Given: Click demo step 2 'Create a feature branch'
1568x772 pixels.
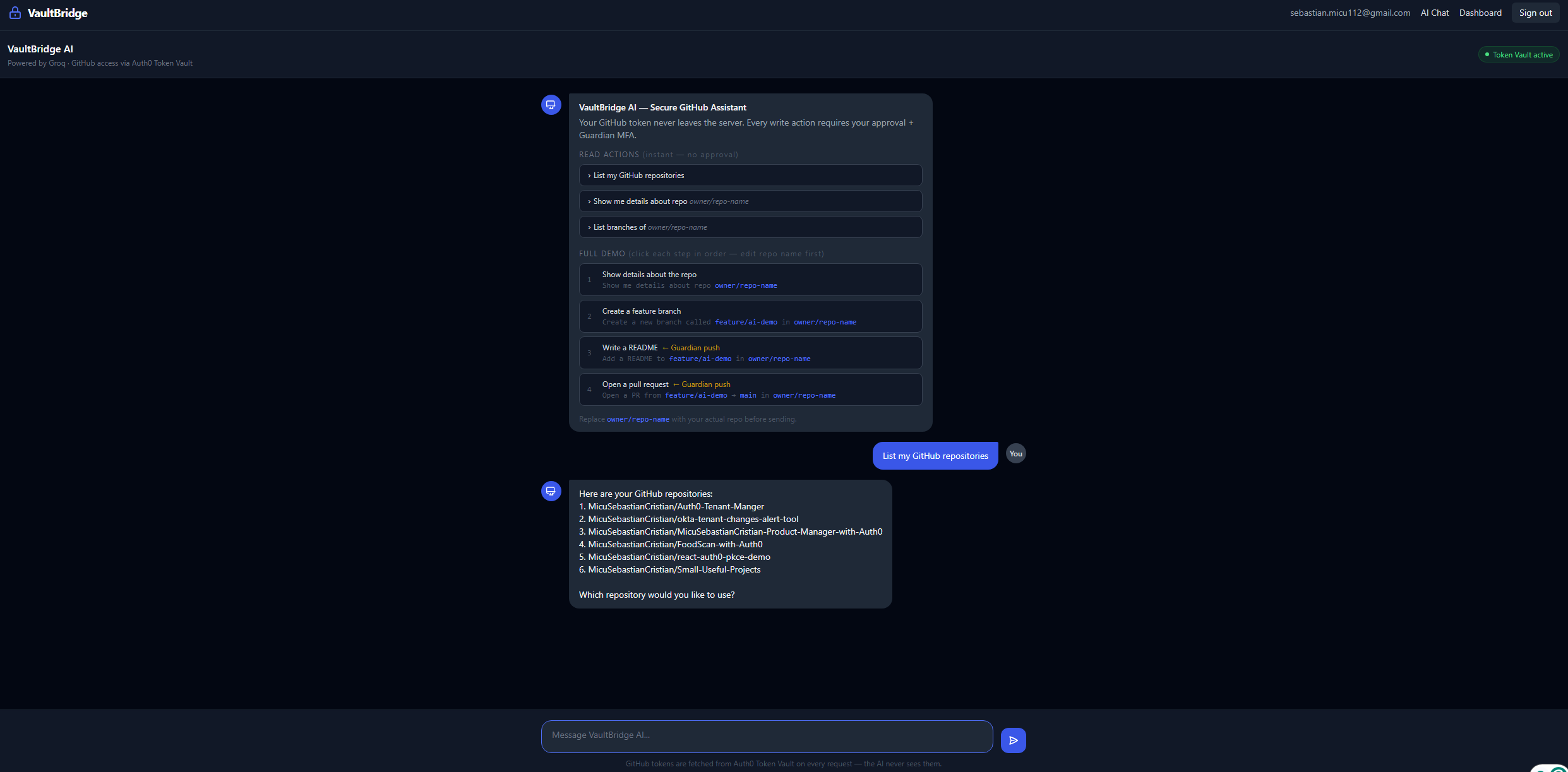Looking at the screenshot, I should point(750,316).
